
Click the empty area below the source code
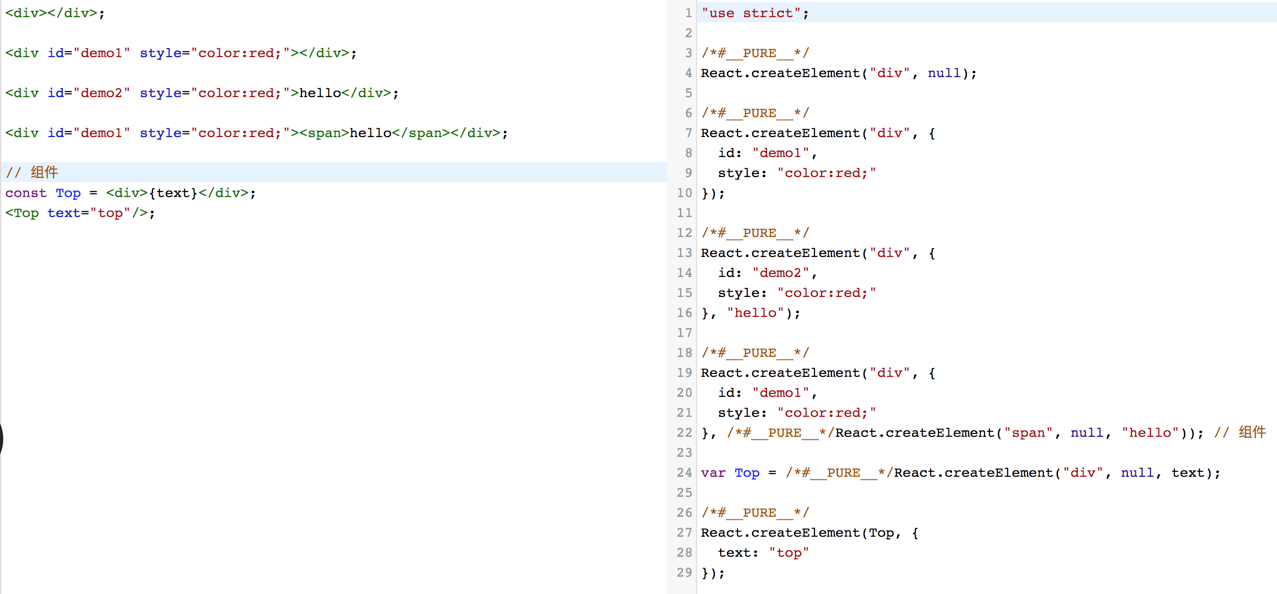(x=330, y=400)
